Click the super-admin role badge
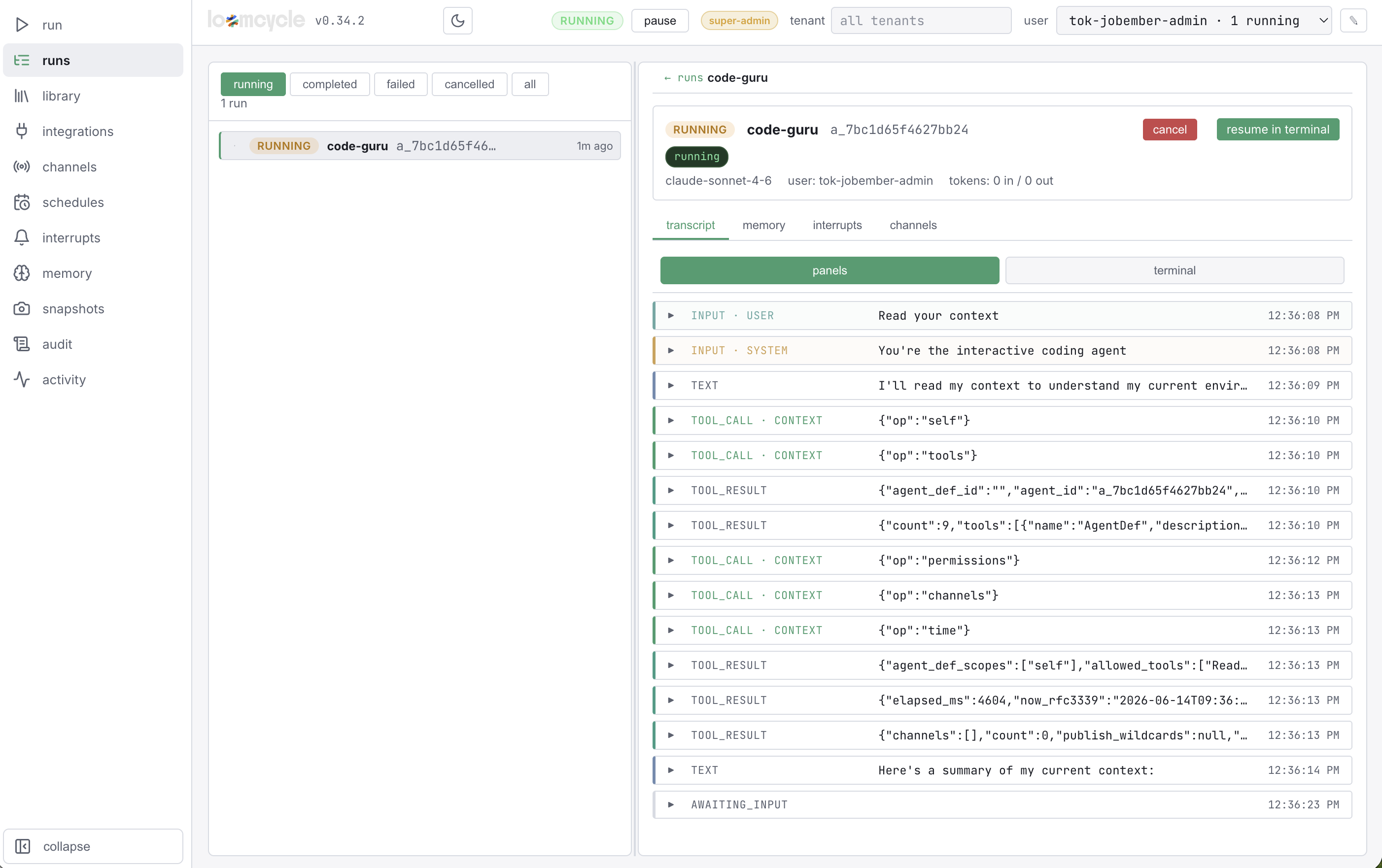 click(x=739, y=21)
